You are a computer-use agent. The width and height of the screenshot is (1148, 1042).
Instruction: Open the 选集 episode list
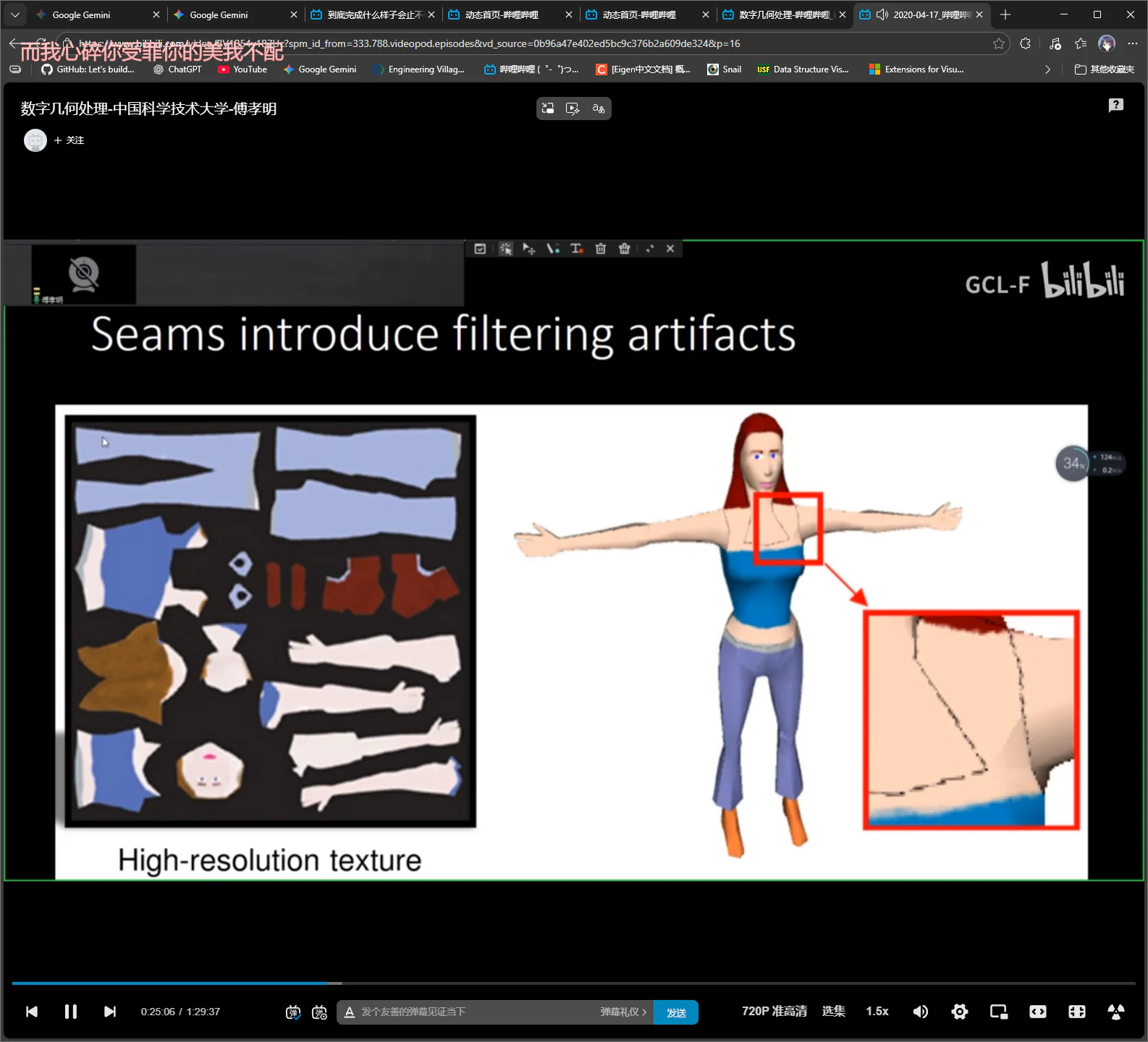pos(834,1012)
